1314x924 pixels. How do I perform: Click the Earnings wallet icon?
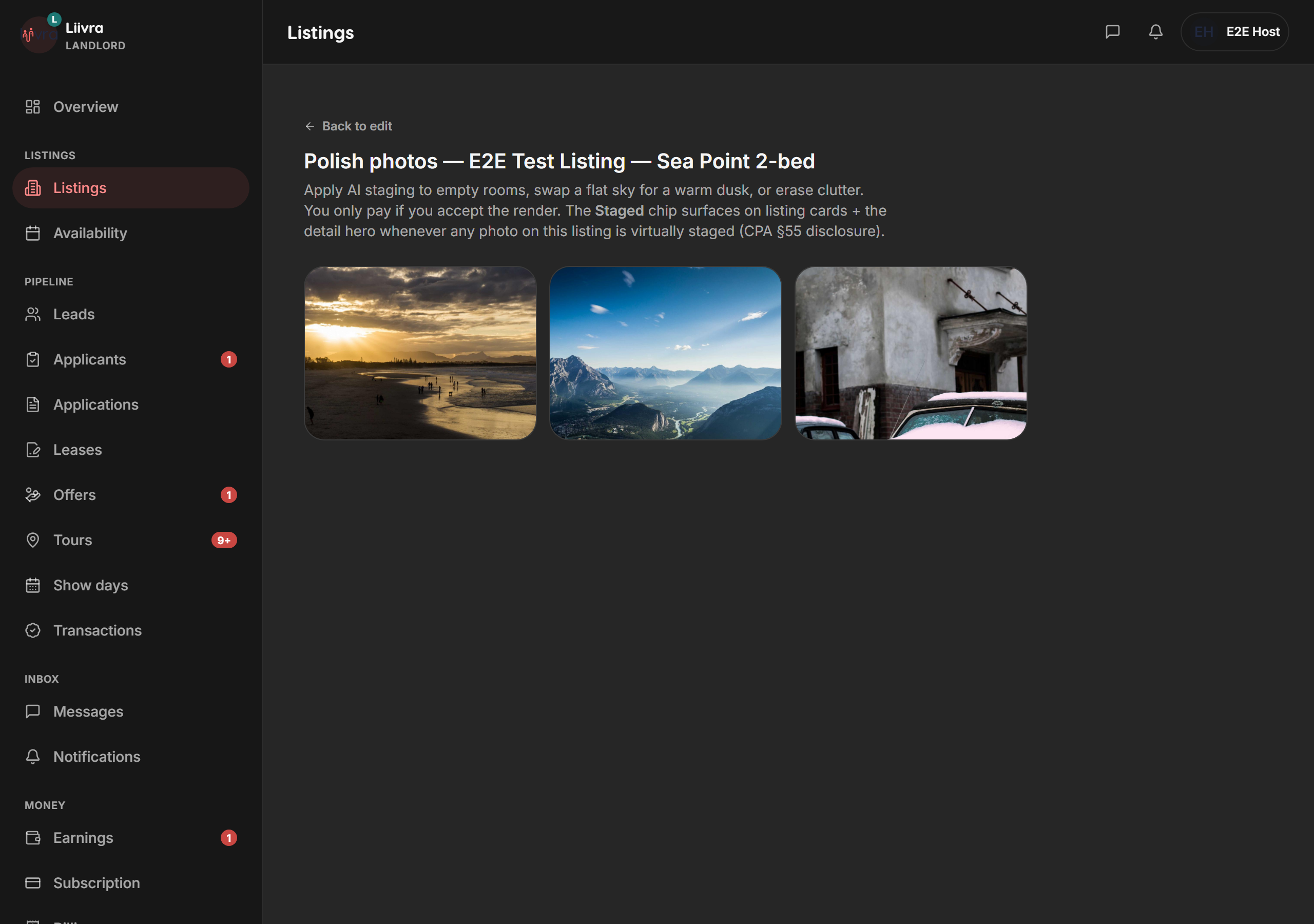pyautogui.click(x=33, y=838)
